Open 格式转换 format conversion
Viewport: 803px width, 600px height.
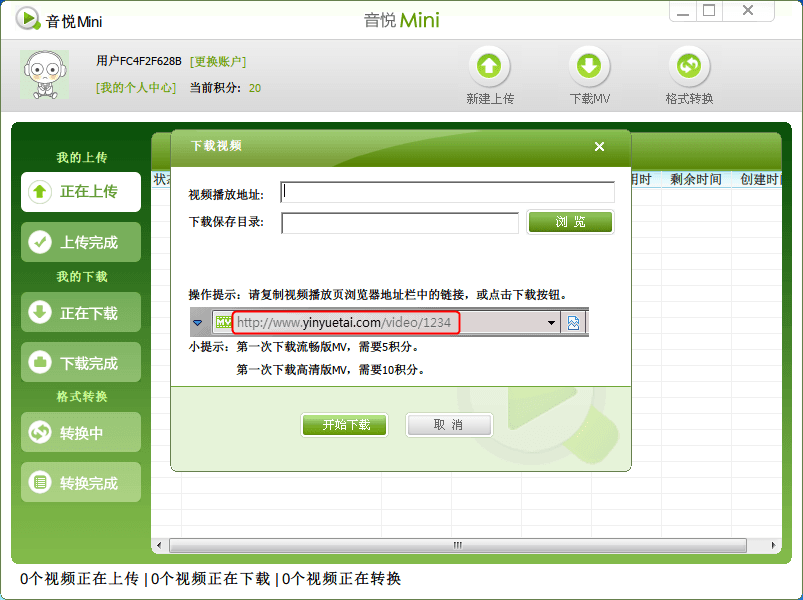688,64
